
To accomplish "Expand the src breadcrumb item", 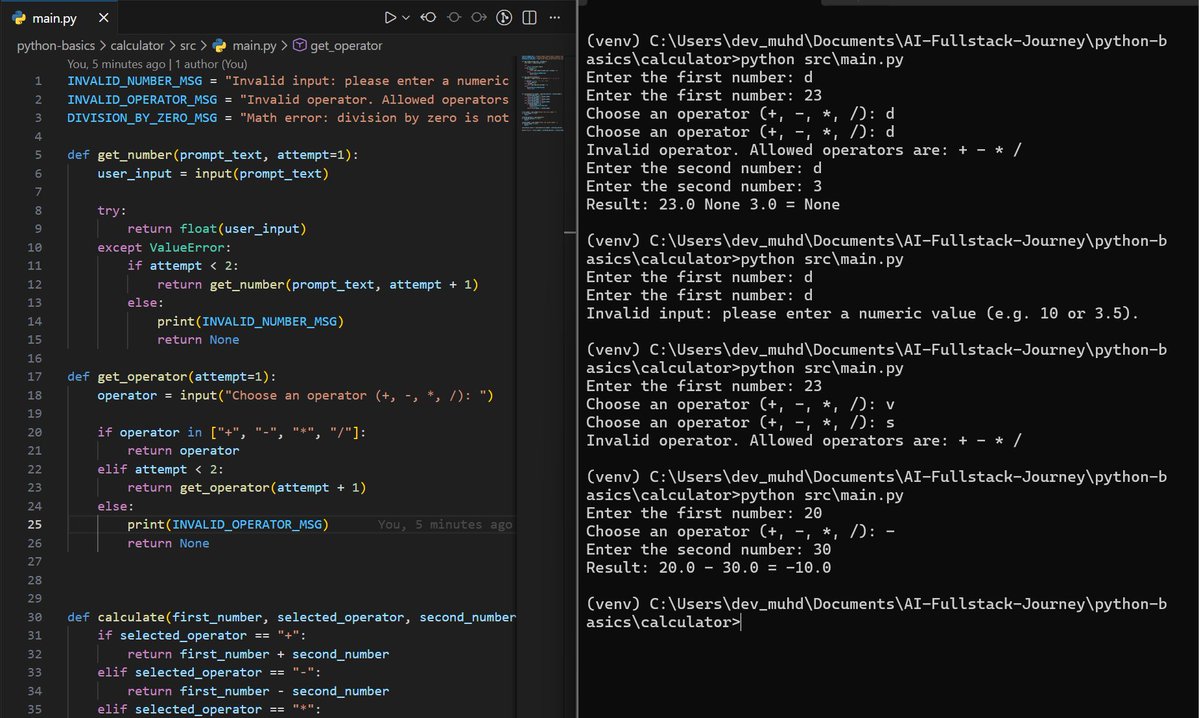I will click(185, 45).
